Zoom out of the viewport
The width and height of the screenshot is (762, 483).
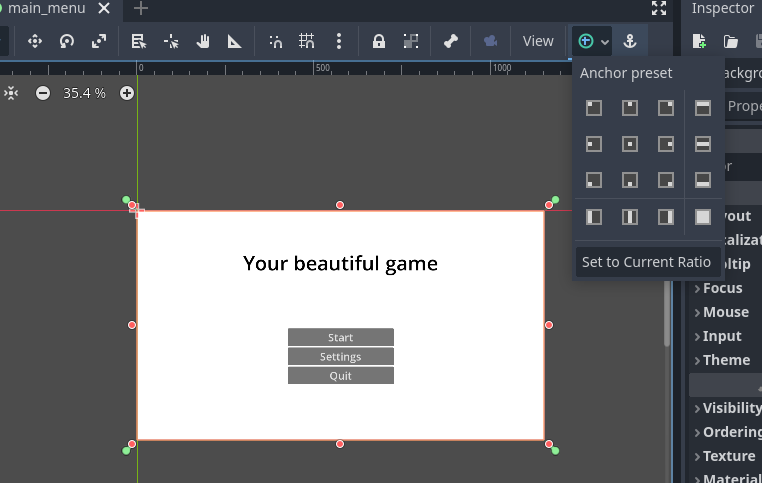click(x=43, y=93)
